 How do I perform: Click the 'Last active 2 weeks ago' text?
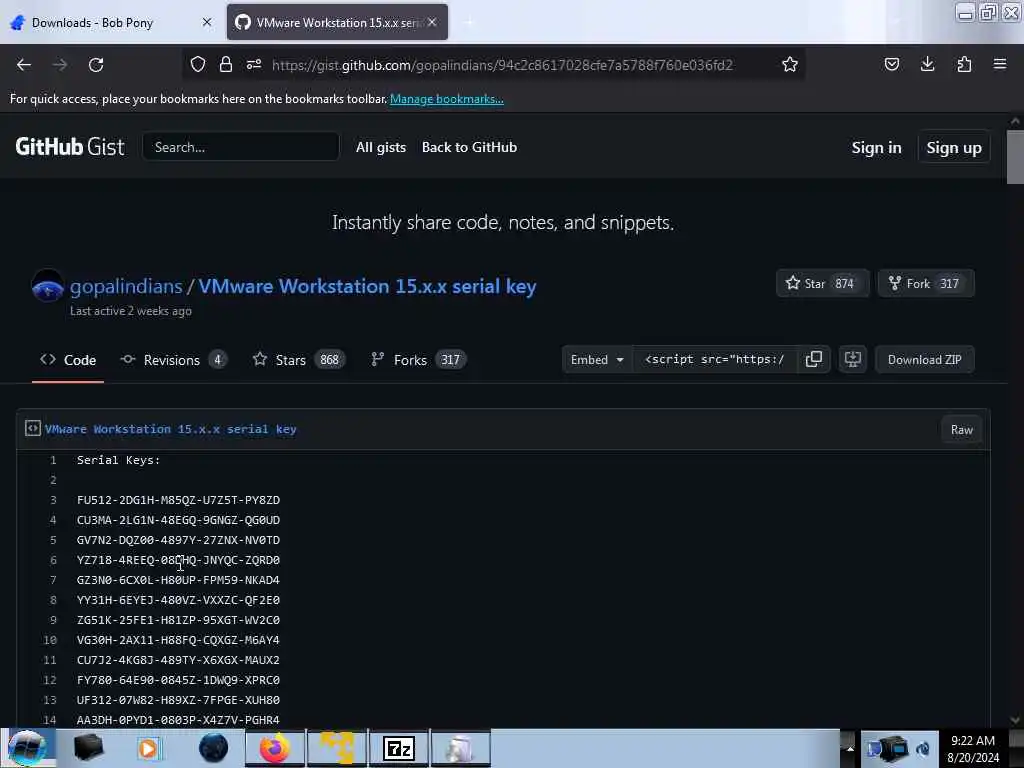pyautogui.click(x=131, y=311)
